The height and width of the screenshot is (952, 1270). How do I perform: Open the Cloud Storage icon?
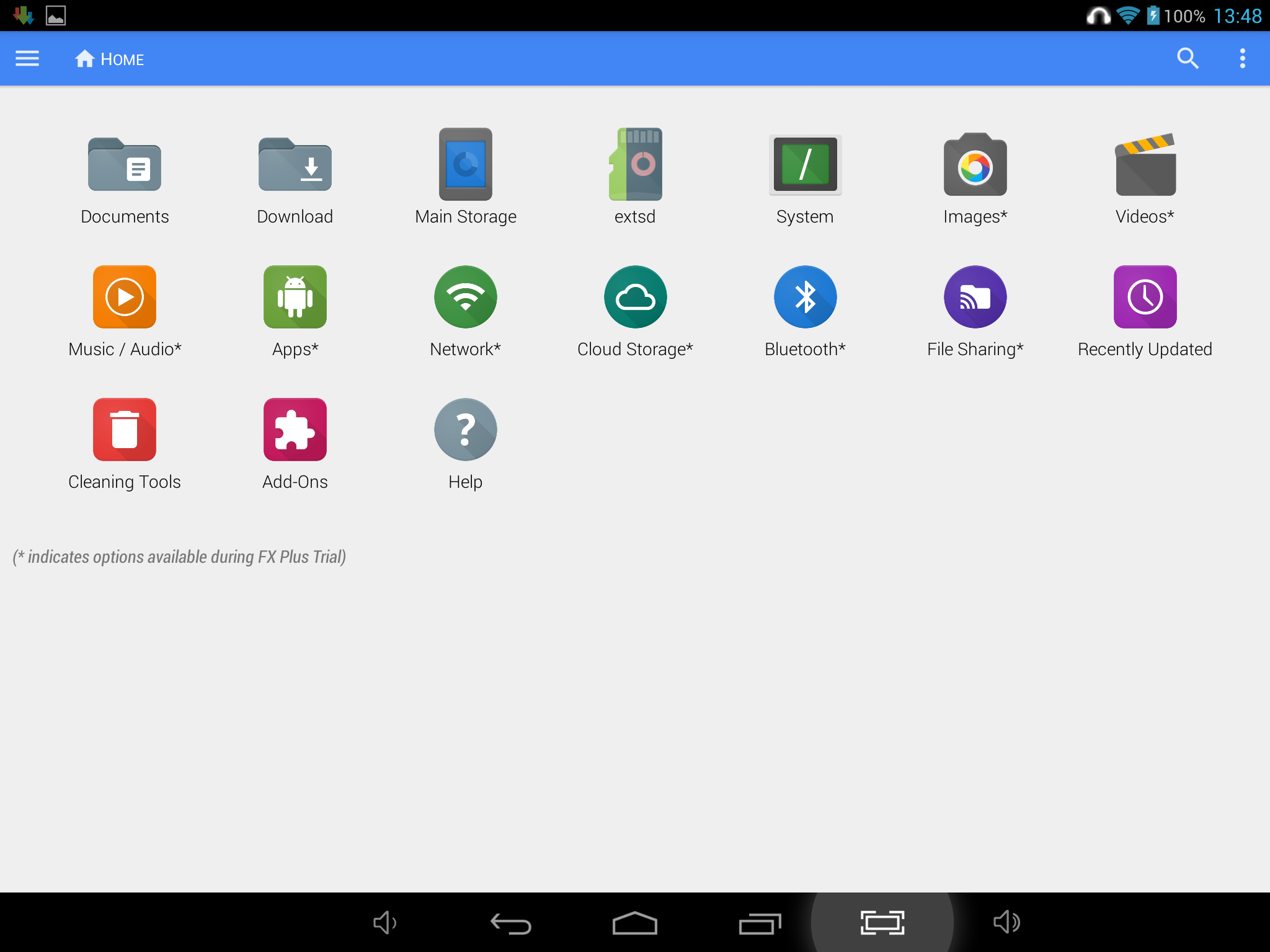635,297
